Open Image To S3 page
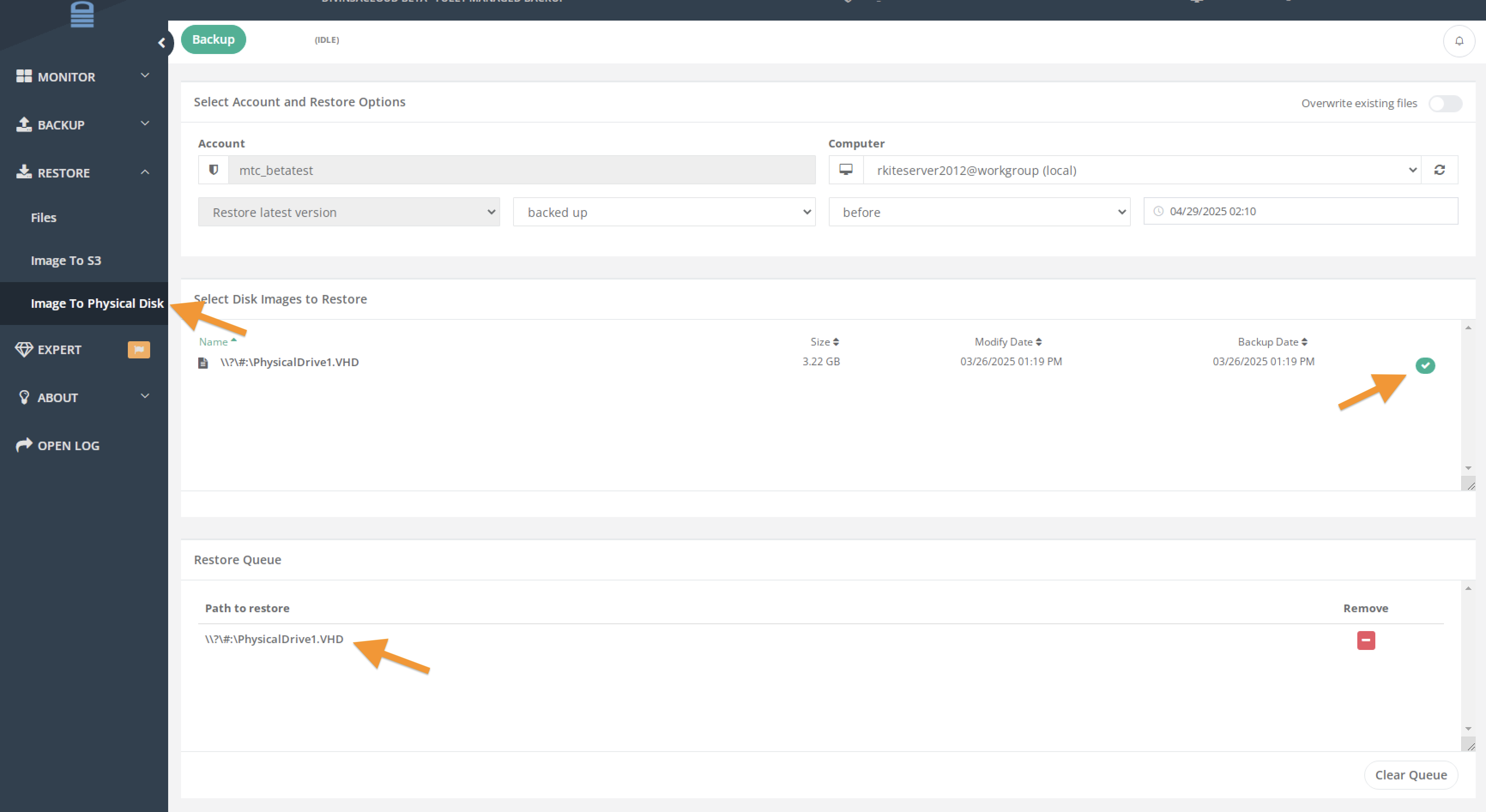This screenshot has width=1486, height=812. pyautogui.click(x=66, y=260)
